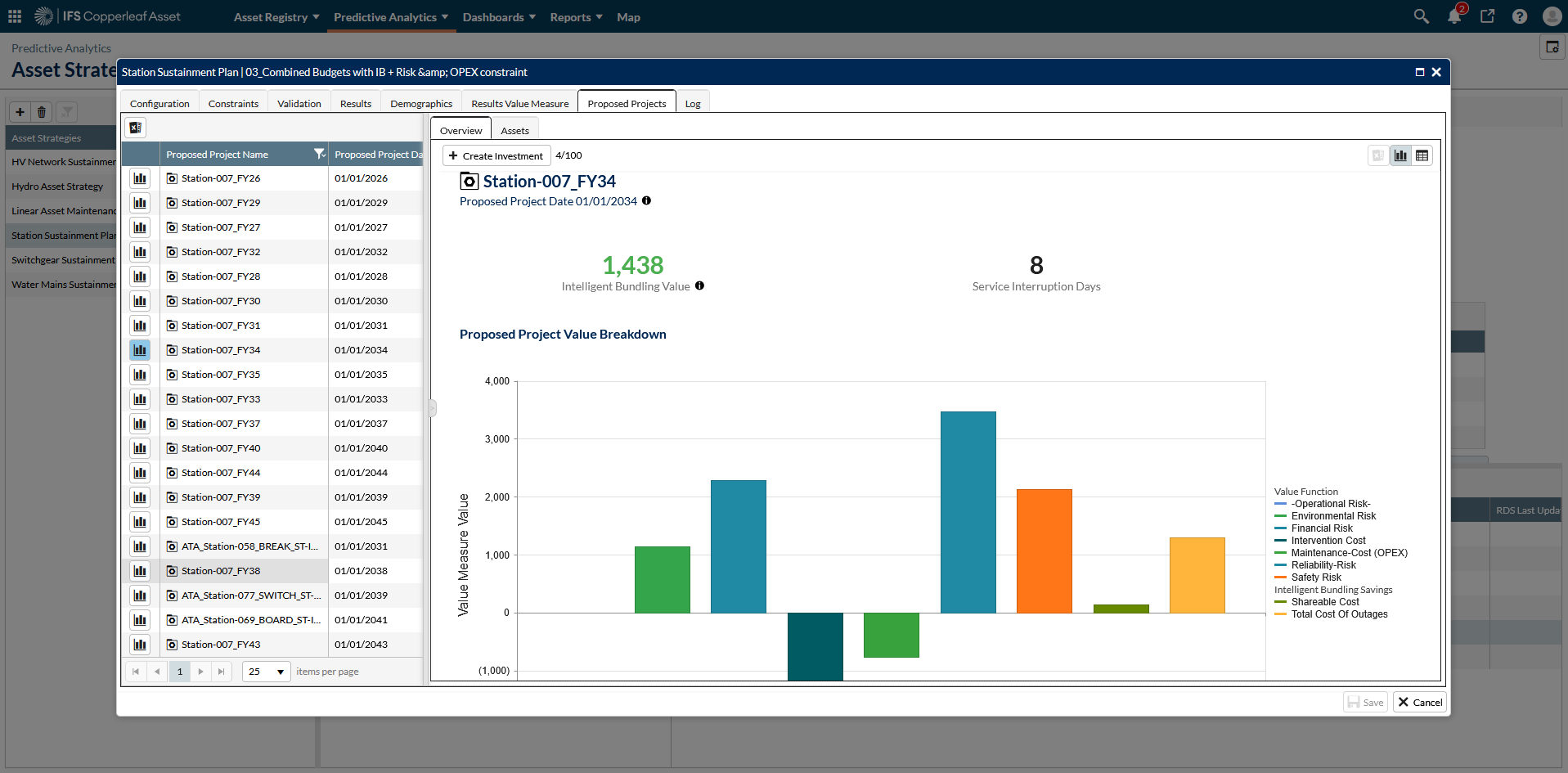Click chart icon for Station-007_FY38 row

(140, 571)
